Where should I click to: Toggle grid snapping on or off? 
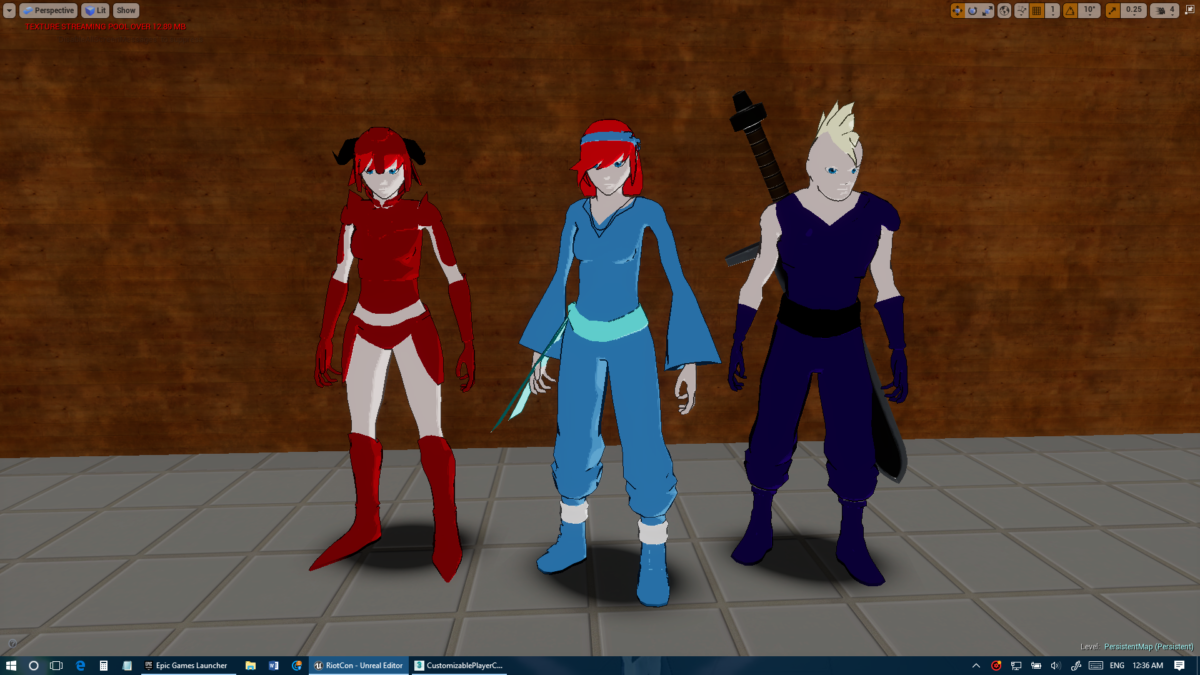tap(1037, 10)
